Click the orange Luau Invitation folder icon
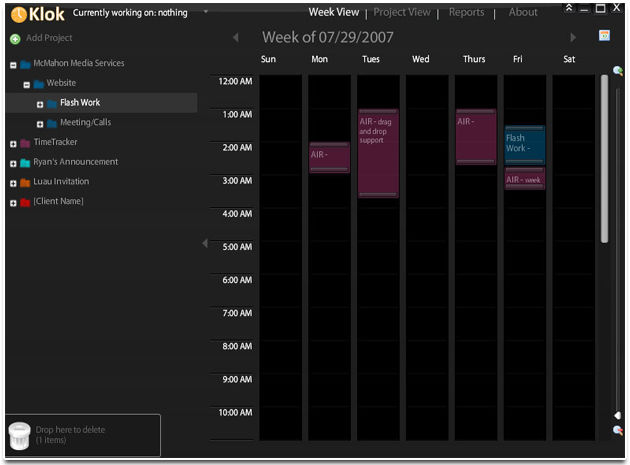 (x=25, y=182)
